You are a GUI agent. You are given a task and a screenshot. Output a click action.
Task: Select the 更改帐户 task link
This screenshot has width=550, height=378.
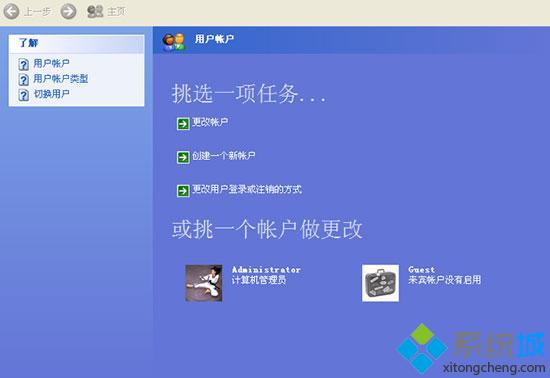click(210, 122)
